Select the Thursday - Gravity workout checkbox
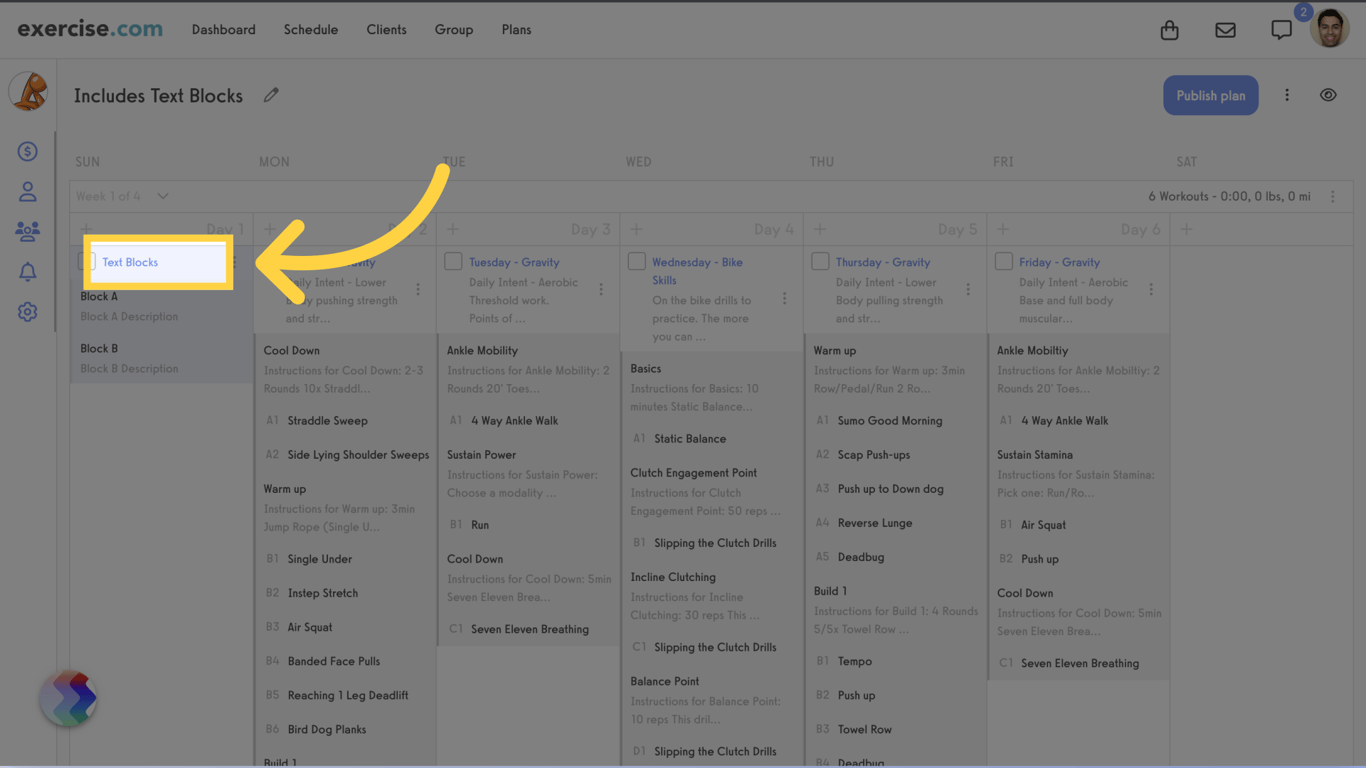This screenshot has width=1366, height=768. point(820,262)
